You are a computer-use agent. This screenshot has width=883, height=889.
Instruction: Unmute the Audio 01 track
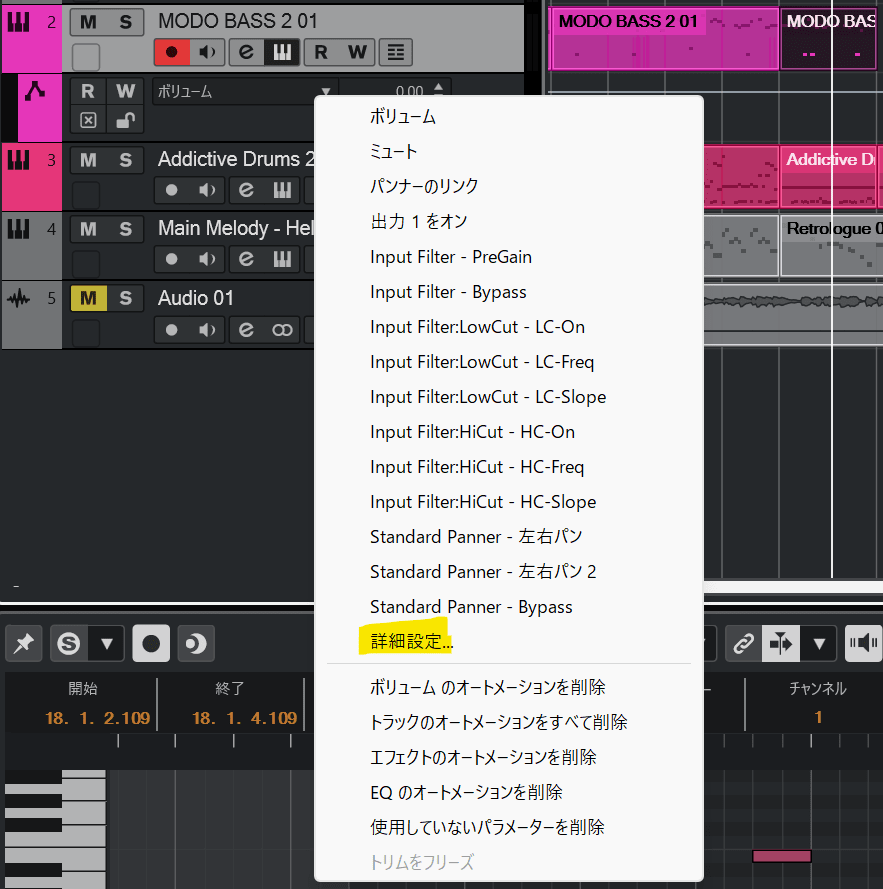[x=88, y=298]
